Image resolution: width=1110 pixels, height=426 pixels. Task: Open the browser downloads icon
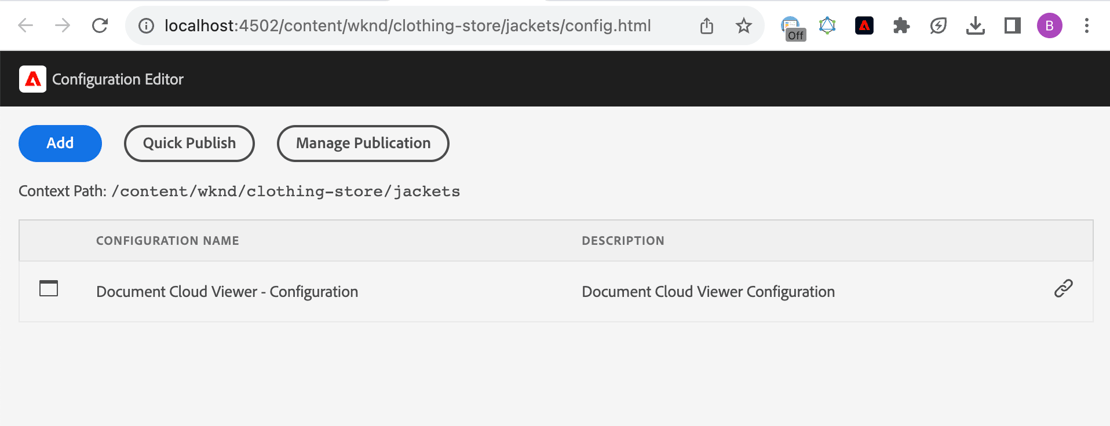(x=975, y=26)
